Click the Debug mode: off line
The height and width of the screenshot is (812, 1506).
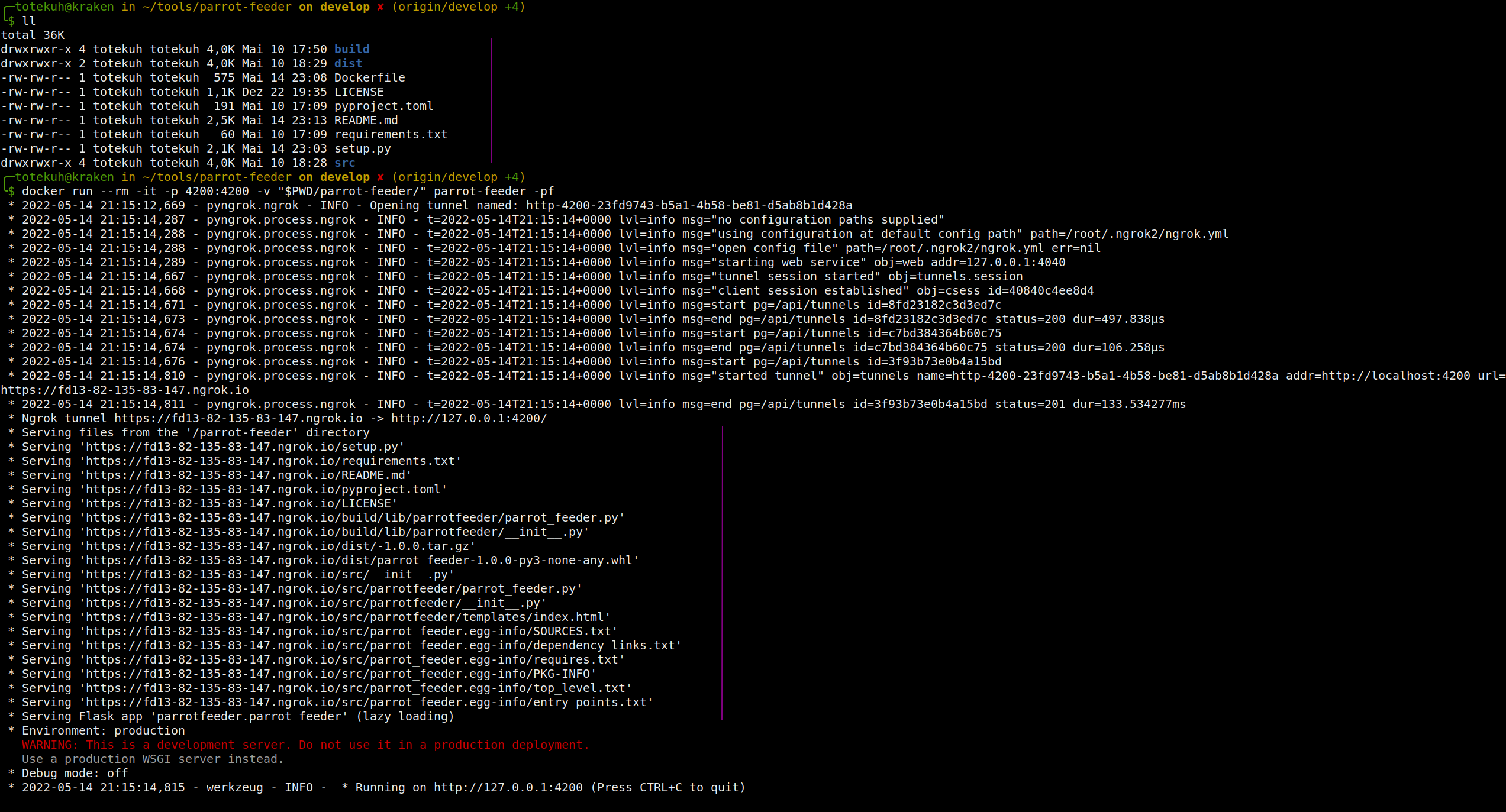tap(75, 774)
